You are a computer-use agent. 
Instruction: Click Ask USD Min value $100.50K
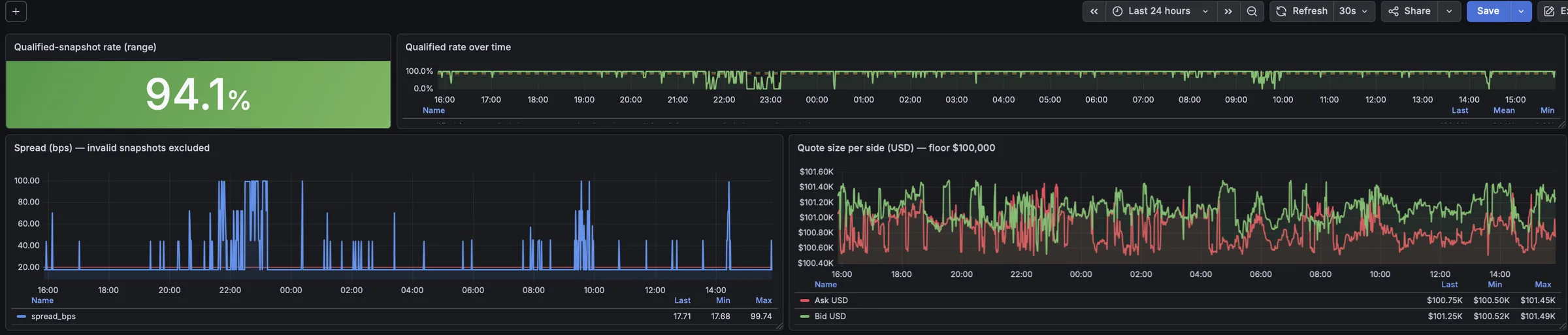(1492, 300)
